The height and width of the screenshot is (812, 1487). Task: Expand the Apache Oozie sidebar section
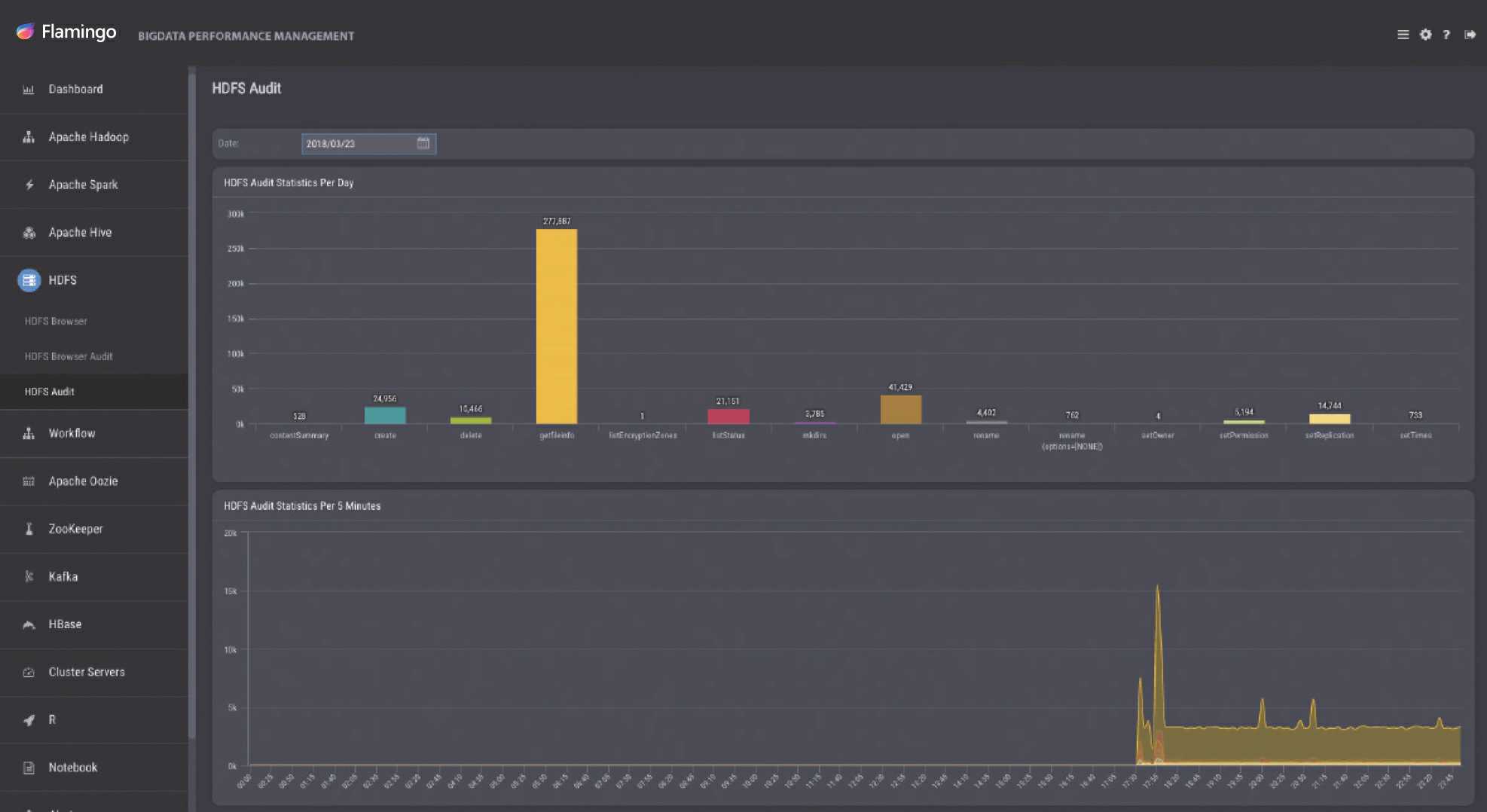pos(83,481)
